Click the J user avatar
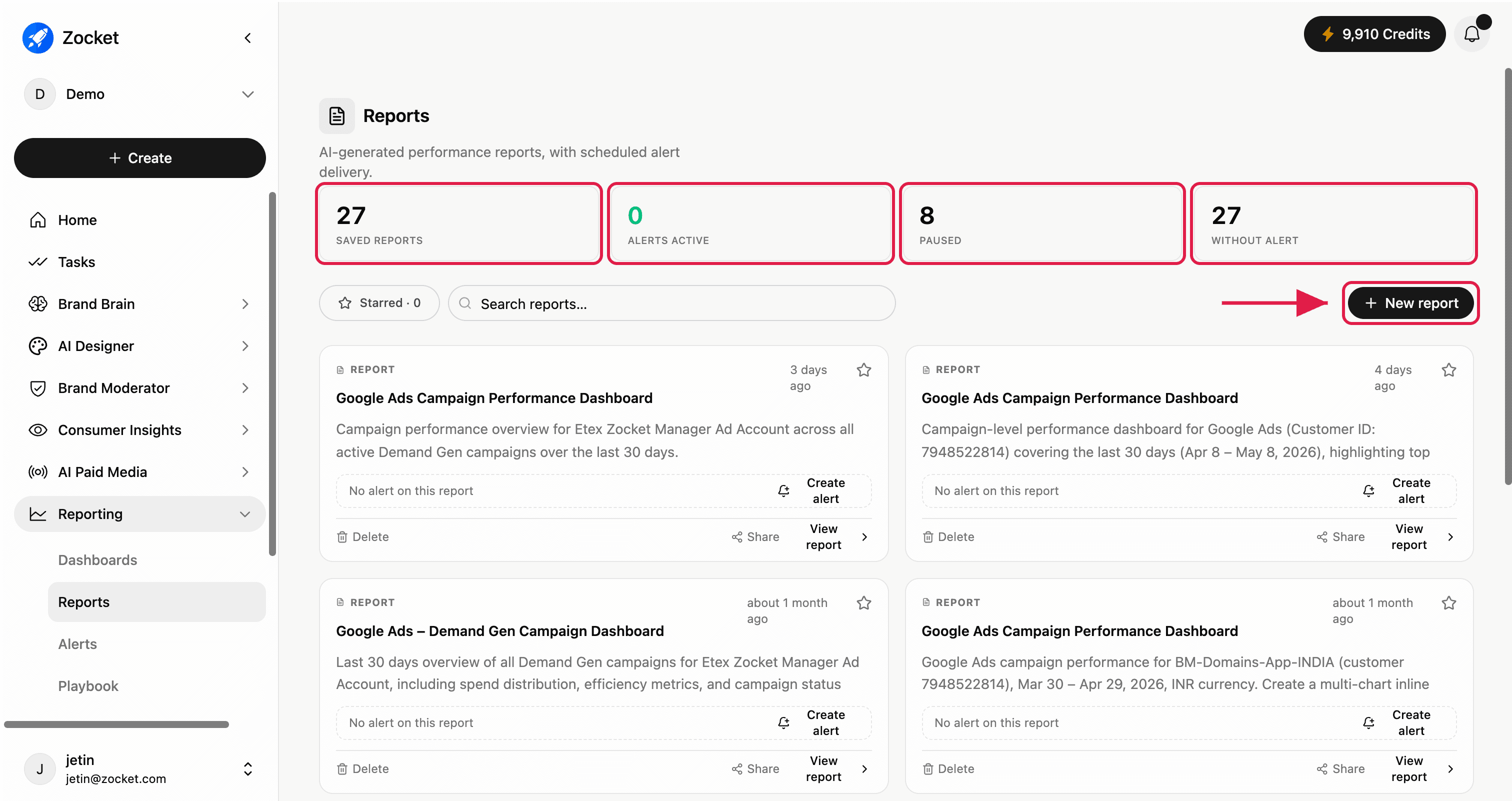Screen dimensions: 1512x801 pyautogui.click(x=40, y=768)
